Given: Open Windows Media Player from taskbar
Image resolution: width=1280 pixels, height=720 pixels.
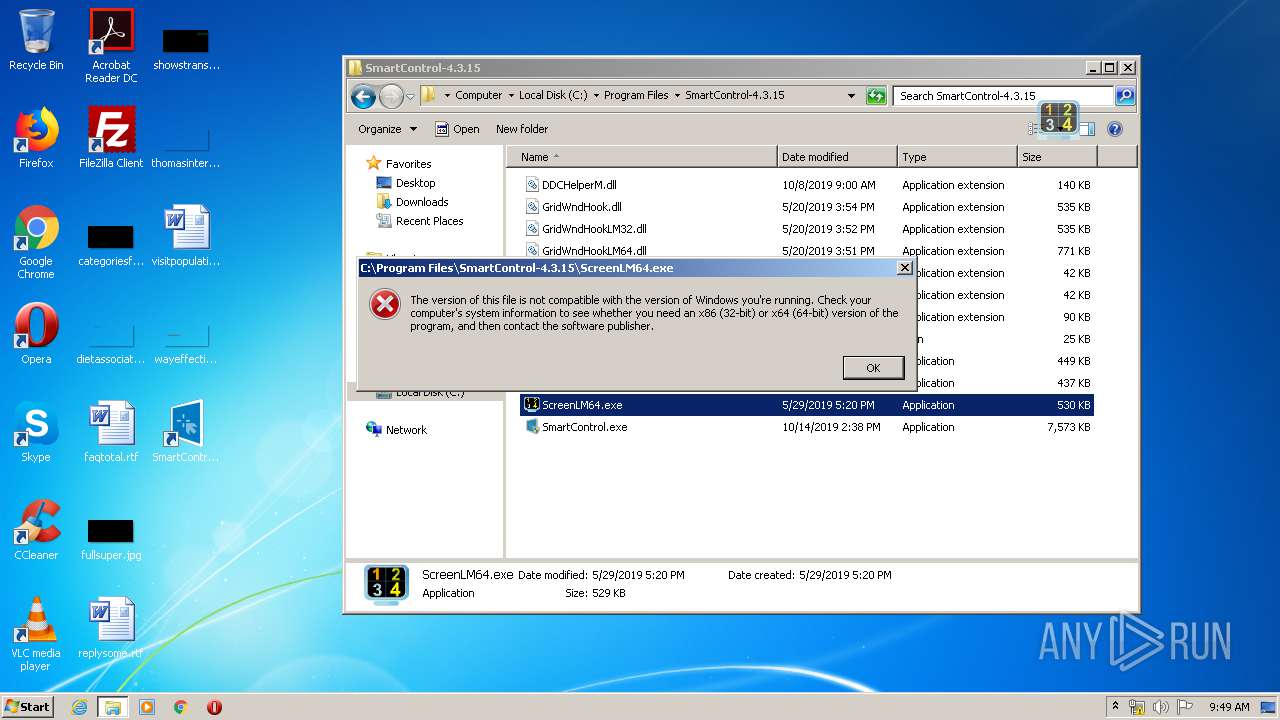Looking at the screenshot, I should [147, 707].
